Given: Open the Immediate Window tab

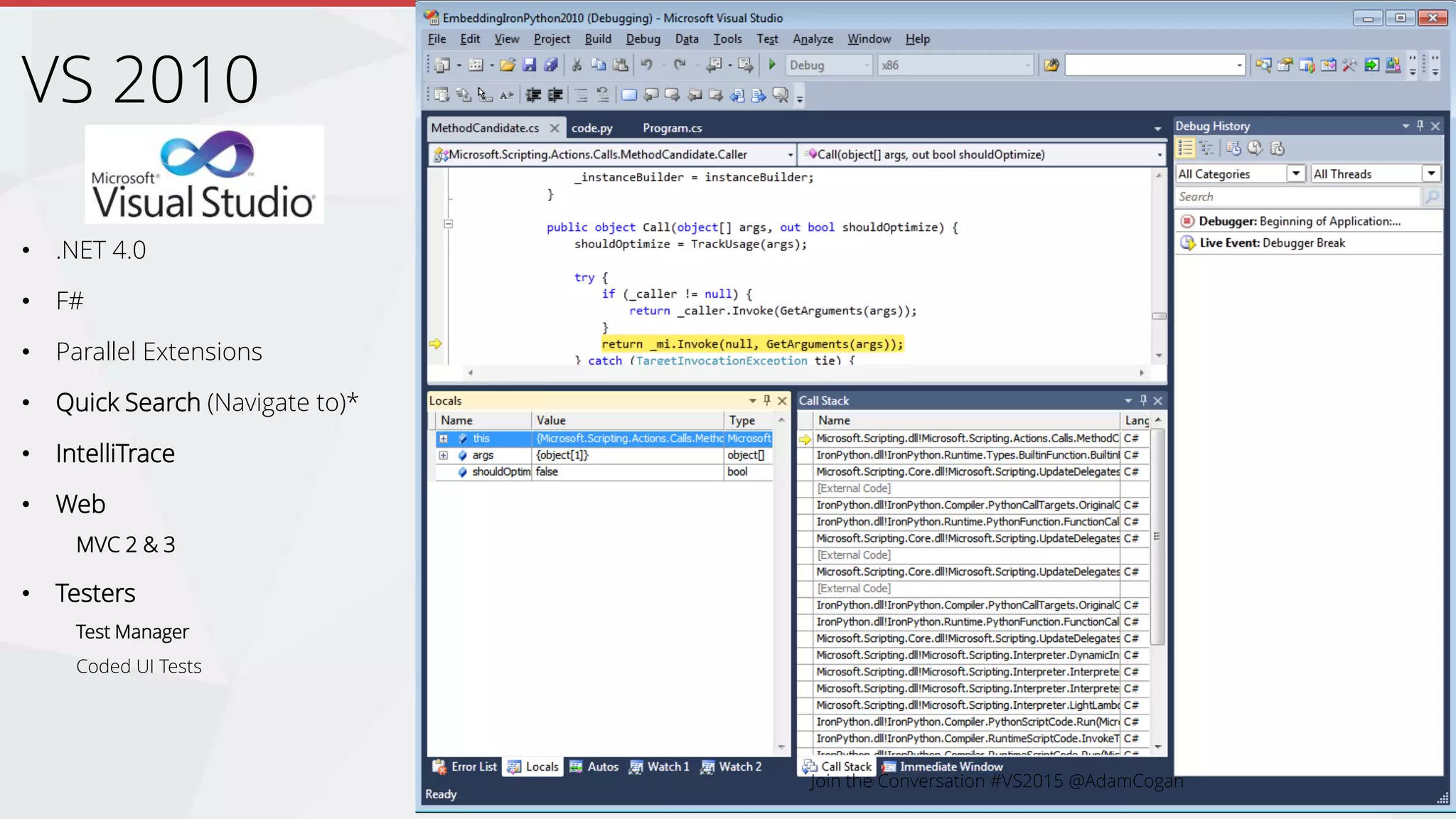Looking at the screenshot, I should point(943,766).
